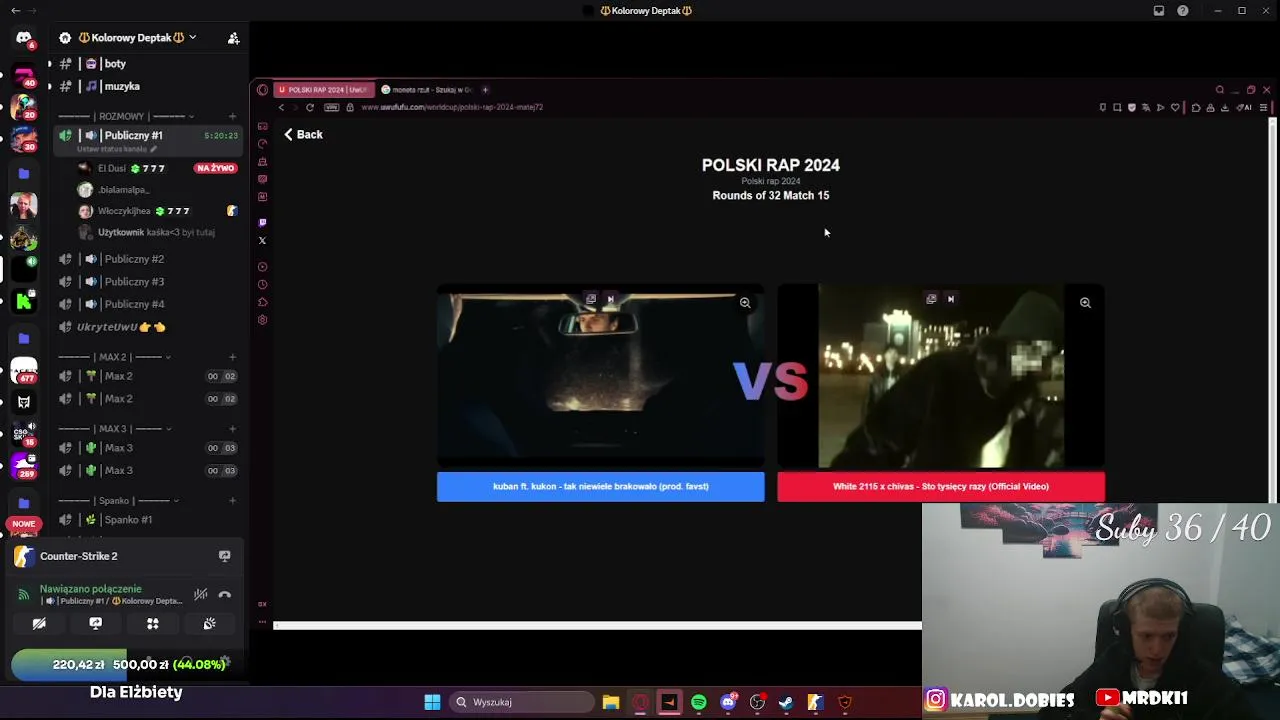Vote for kuban ft. kukon blue button
Screen dimensions: 1280x720
[600, 487]
